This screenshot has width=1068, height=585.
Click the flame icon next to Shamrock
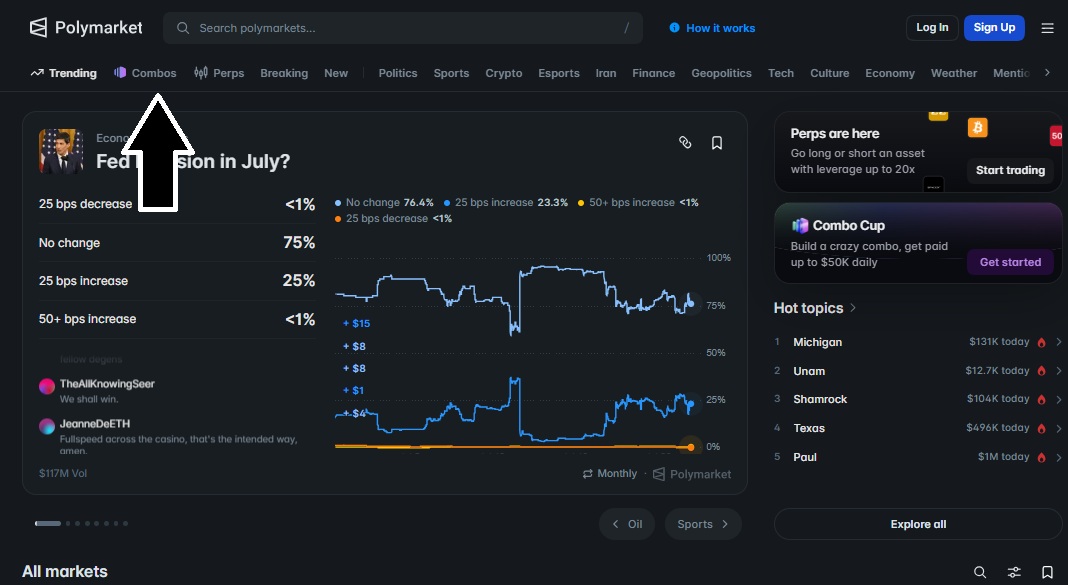pos(1041,400)
